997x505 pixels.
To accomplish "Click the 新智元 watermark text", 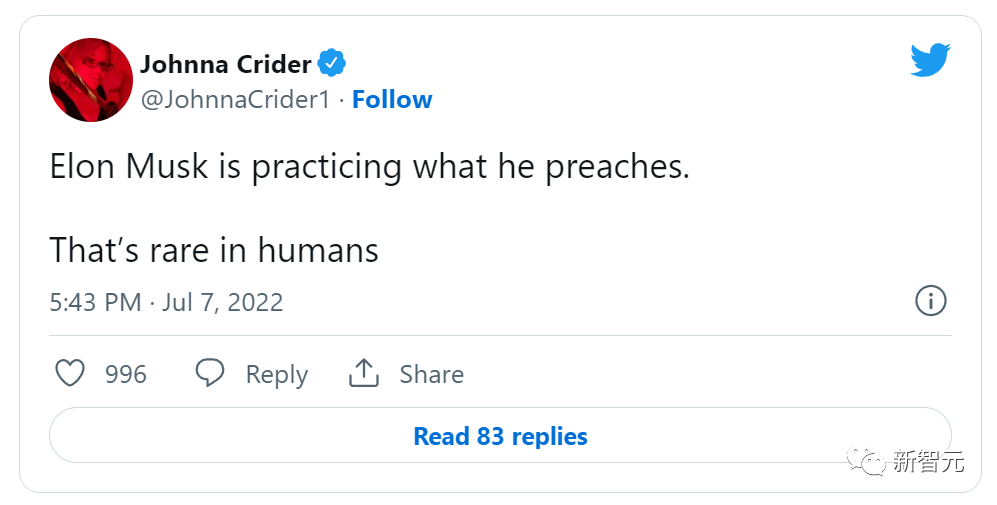I will (928, 461).
